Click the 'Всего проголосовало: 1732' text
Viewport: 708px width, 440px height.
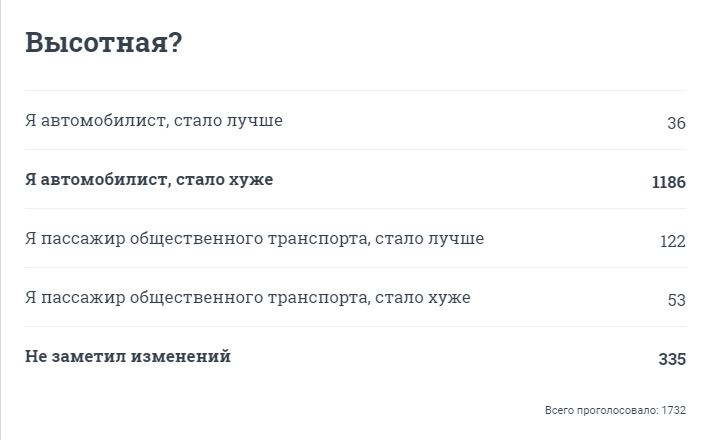click(x=615, y=410)
